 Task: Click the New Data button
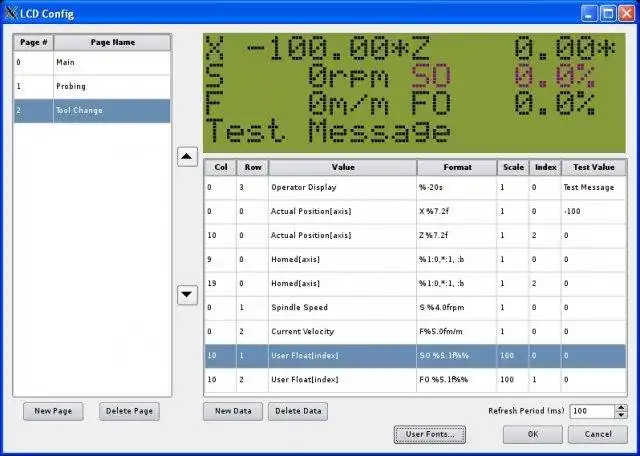[x=233, y=411]
